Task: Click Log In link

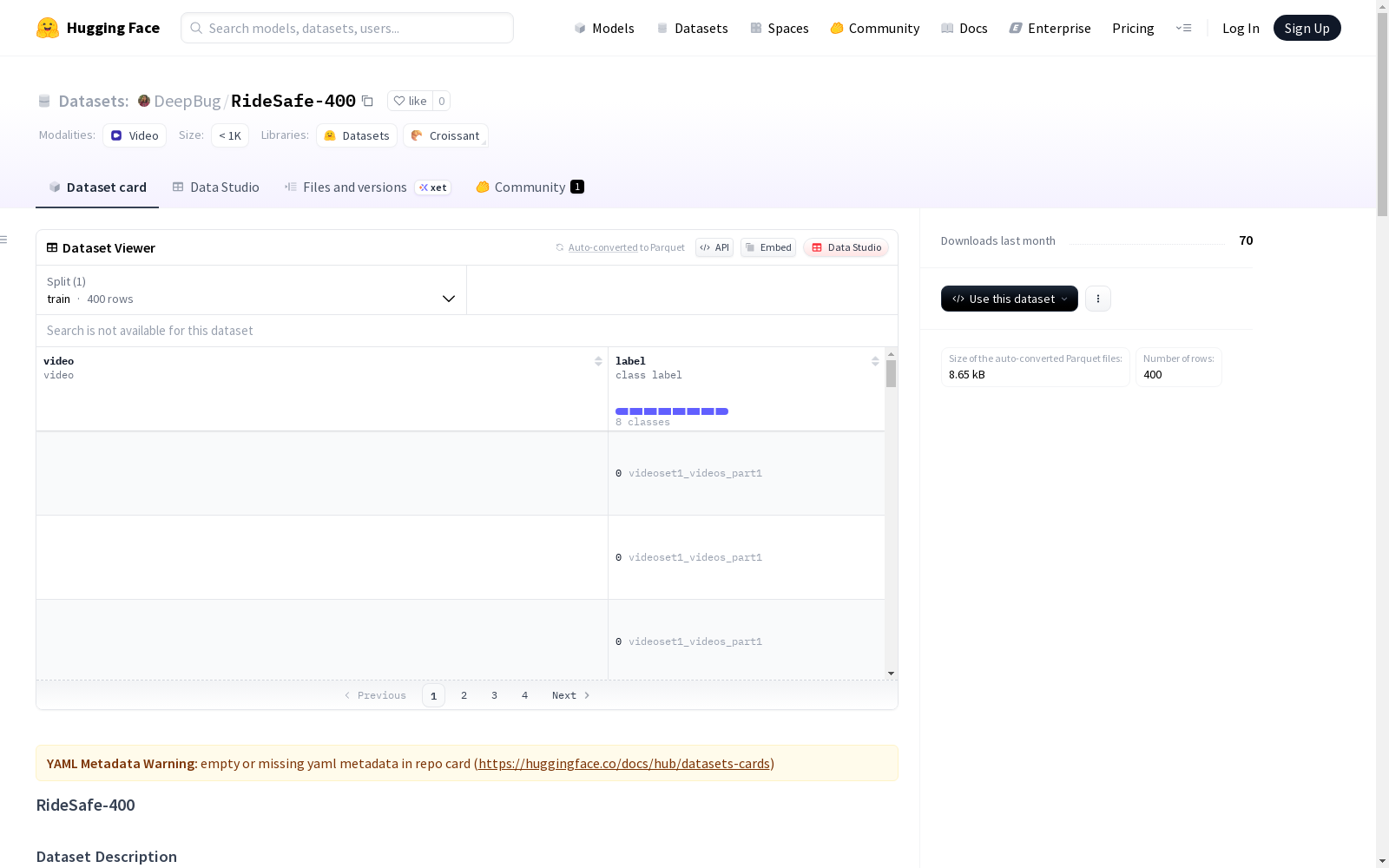Action: pyautogui.click(x=1241, y=28)
